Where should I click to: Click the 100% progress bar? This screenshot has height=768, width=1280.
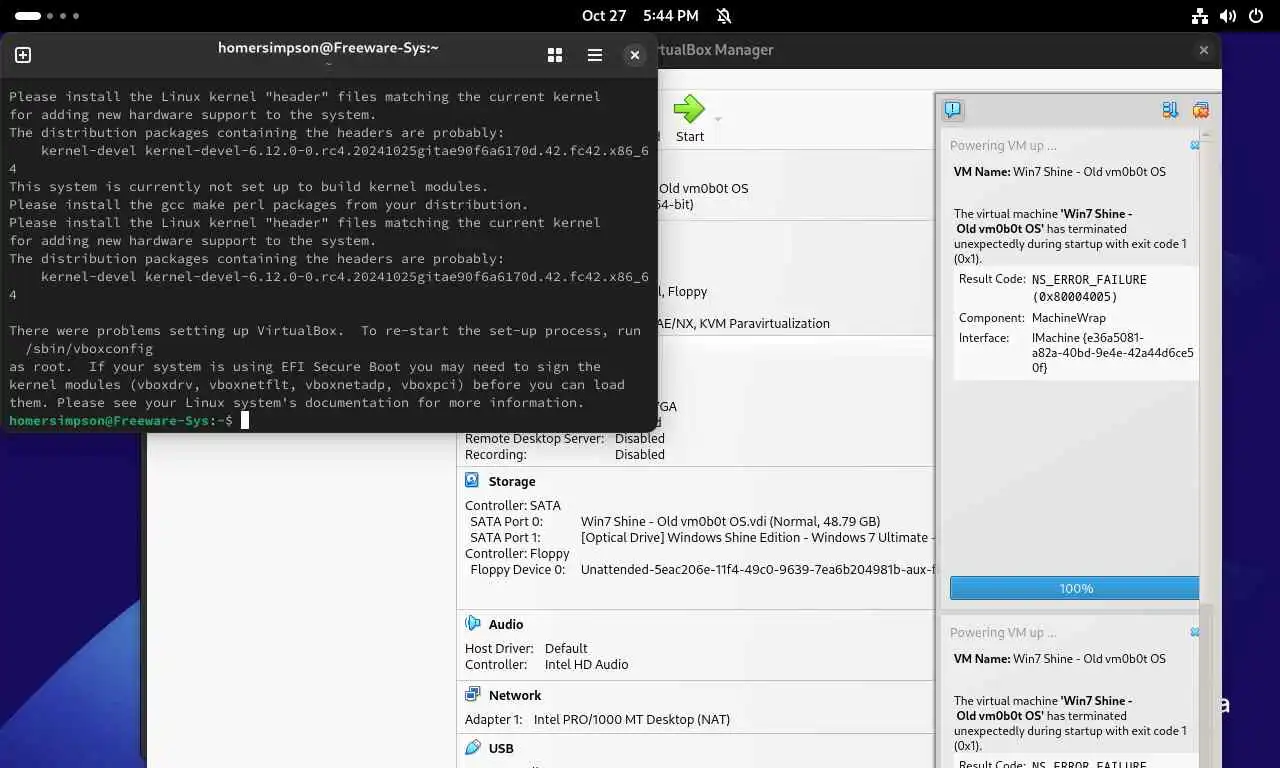pyautogui.click(x=1074, y=589)
